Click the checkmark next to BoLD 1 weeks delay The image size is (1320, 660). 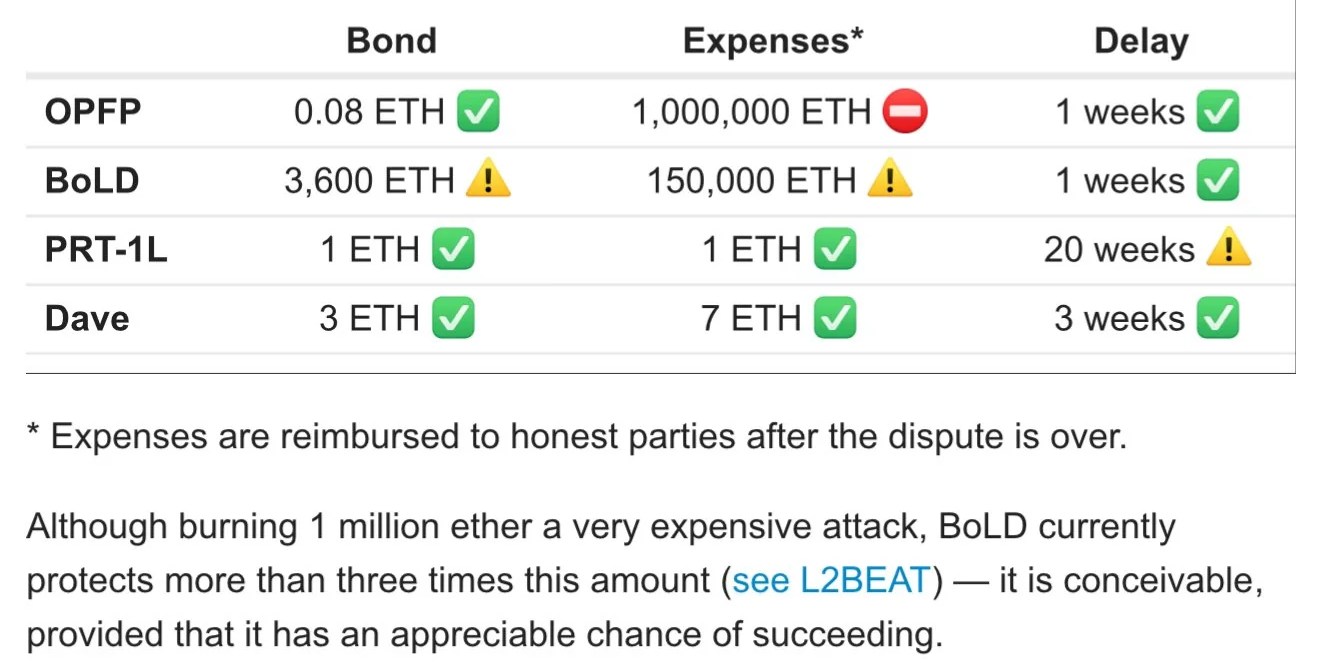click(x=1218, y=181)
